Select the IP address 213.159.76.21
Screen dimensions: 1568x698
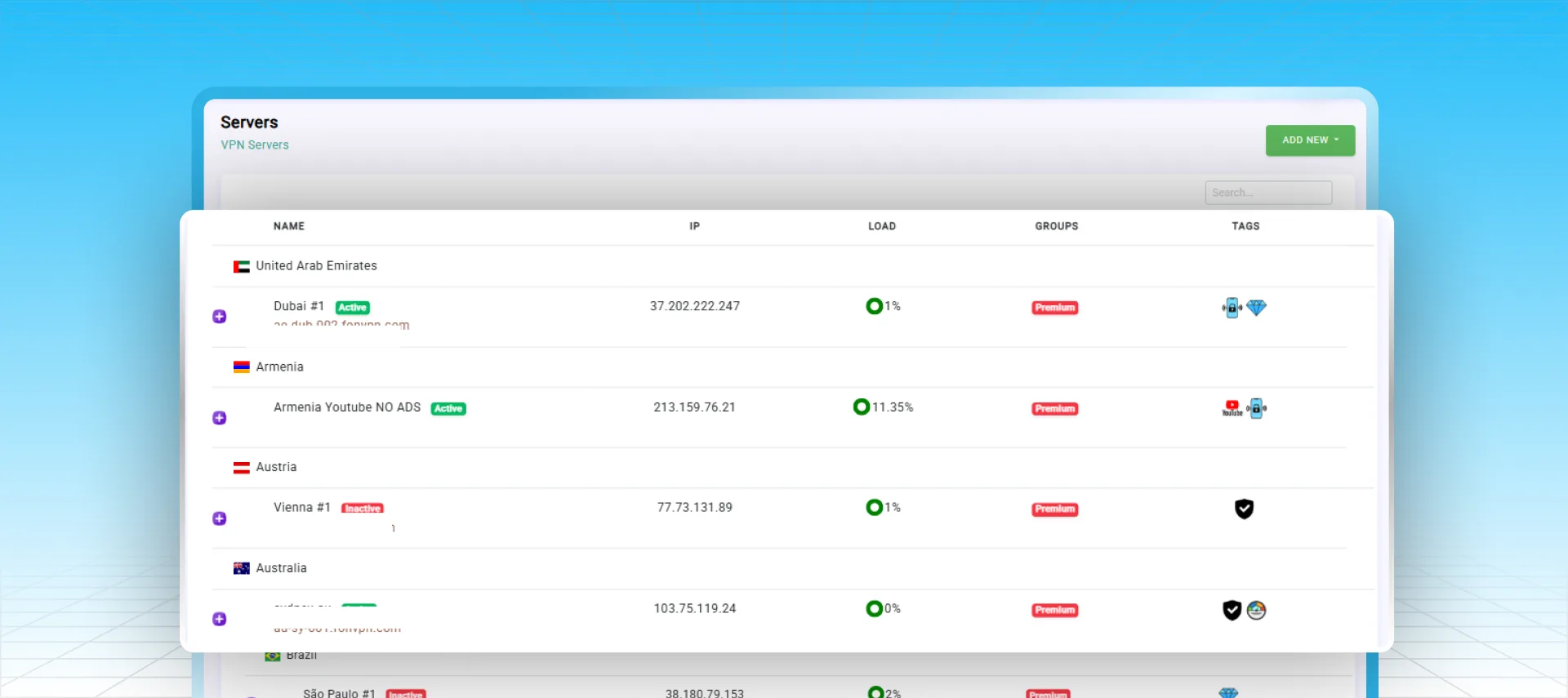coord(694,407)
